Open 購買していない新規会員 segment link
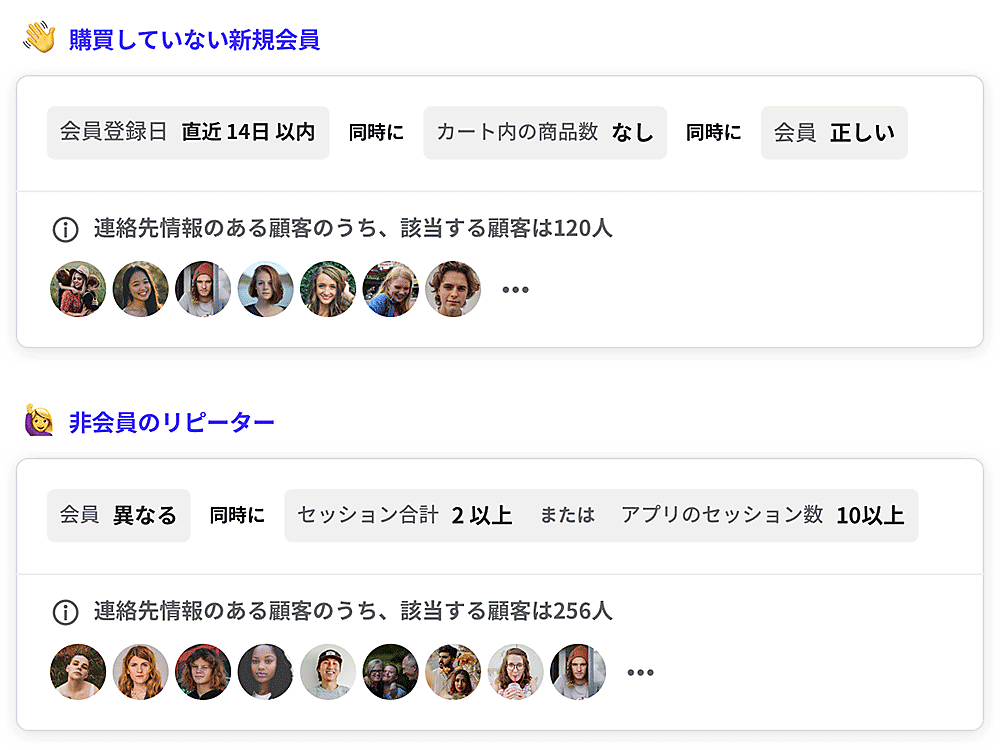Image resolution: width=1000 pixels, height=750 pixels. [194, 41]
